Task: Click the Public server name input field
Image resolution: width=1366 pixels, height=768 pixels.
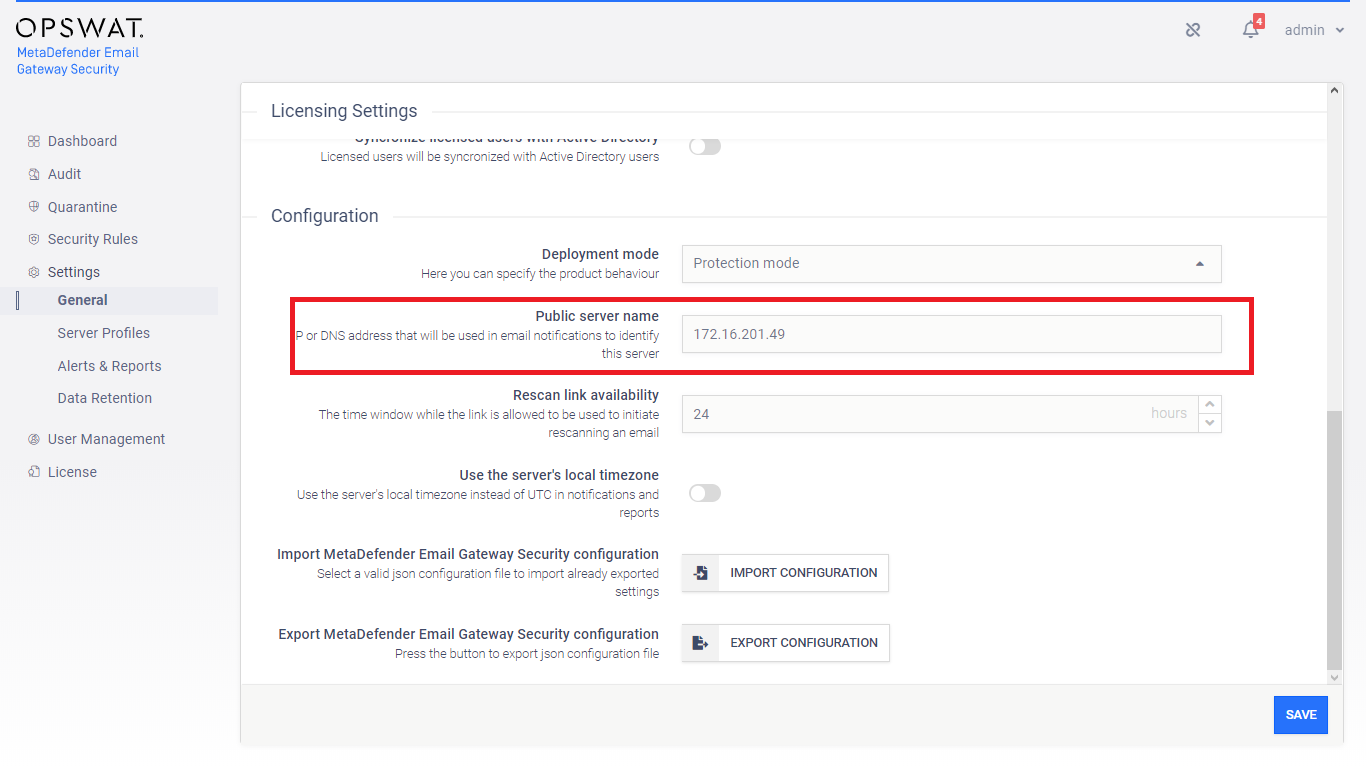Action: click(952, 335)
